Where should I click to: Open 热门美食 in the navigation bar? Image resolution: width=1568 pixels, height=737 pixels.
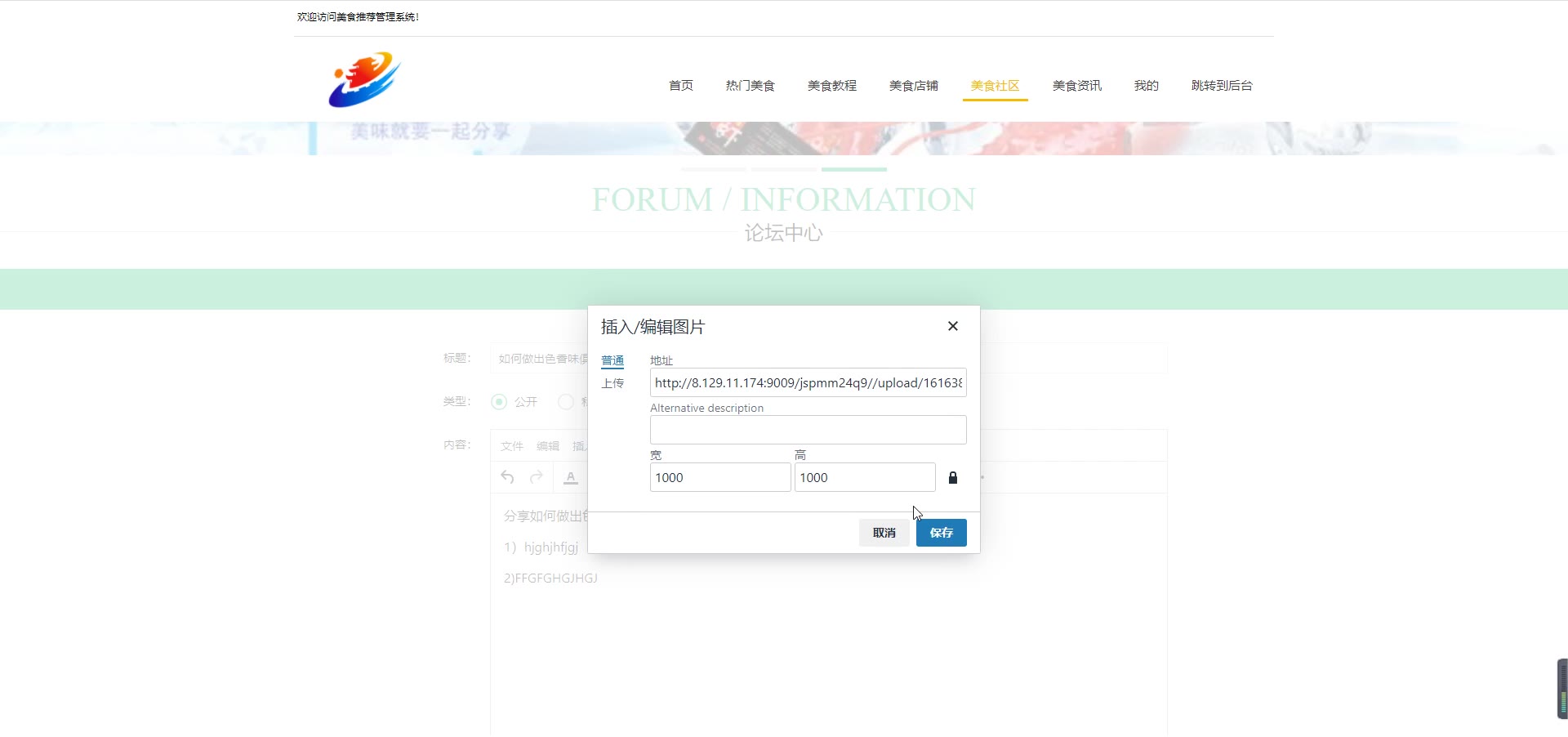[751, 85]
